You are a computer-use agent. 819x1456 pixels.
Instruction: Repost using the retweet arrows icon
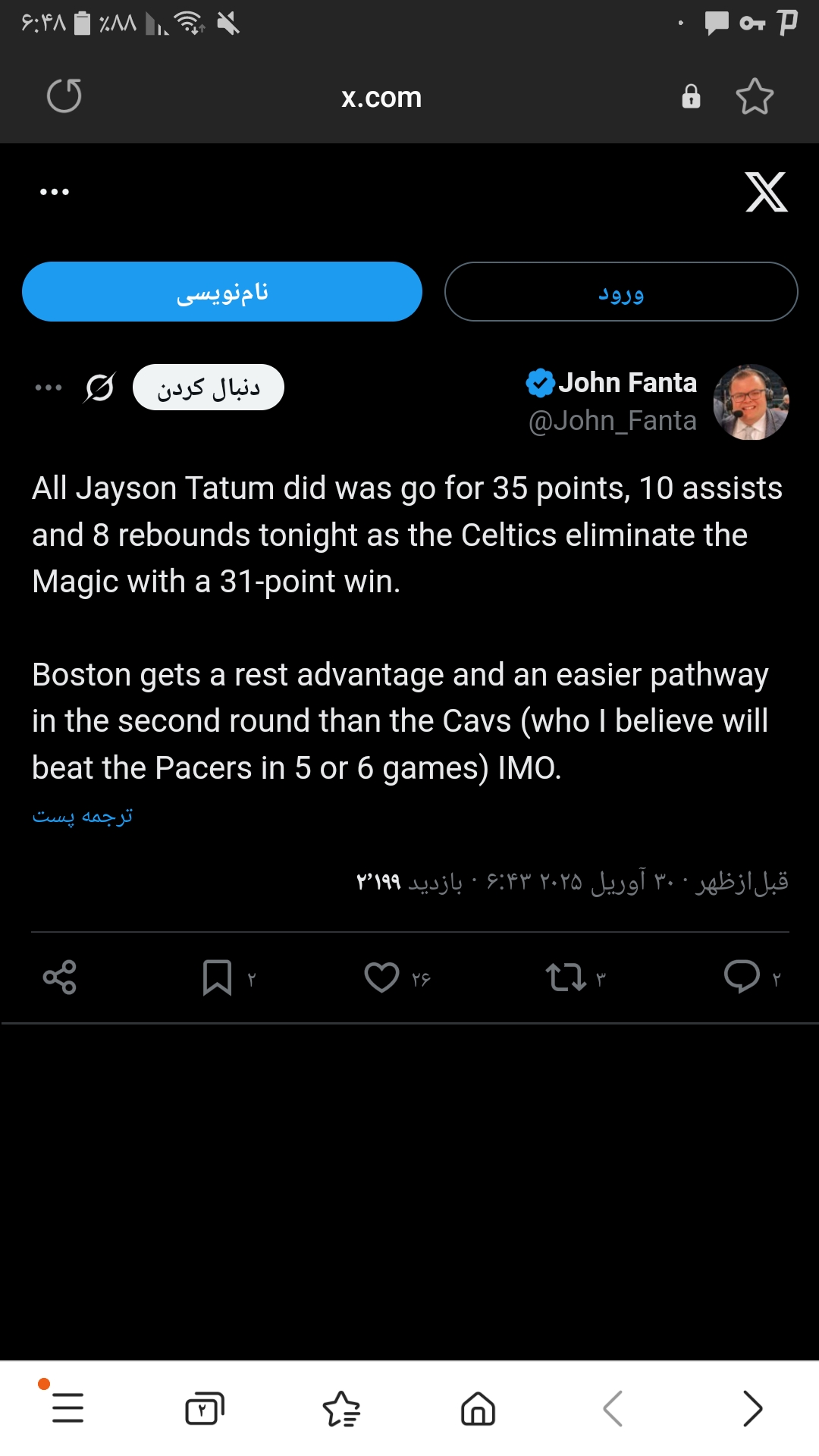click(566, 977)
